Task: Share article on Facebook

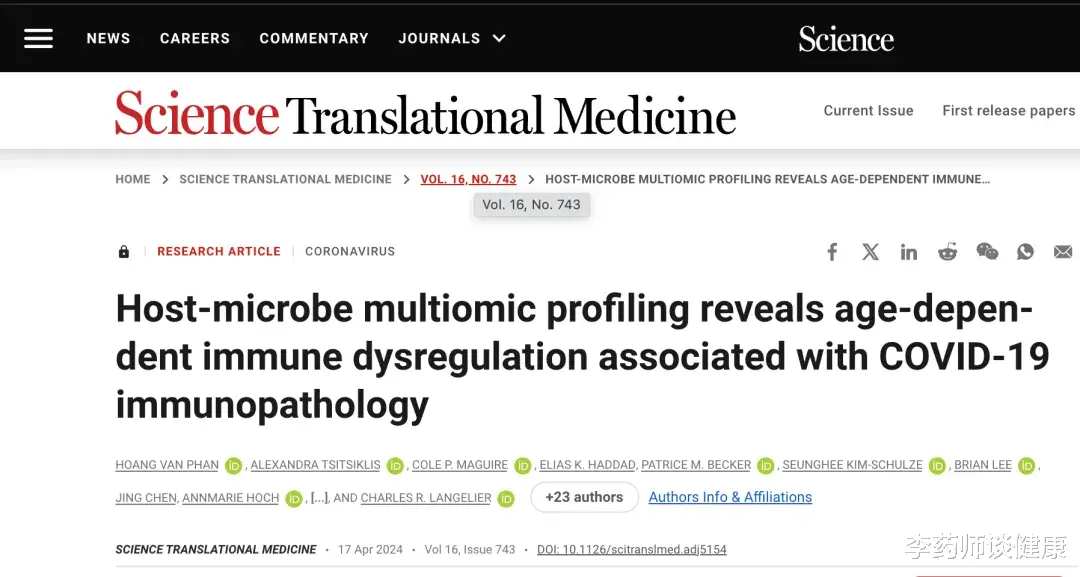Action: (832, 252)
